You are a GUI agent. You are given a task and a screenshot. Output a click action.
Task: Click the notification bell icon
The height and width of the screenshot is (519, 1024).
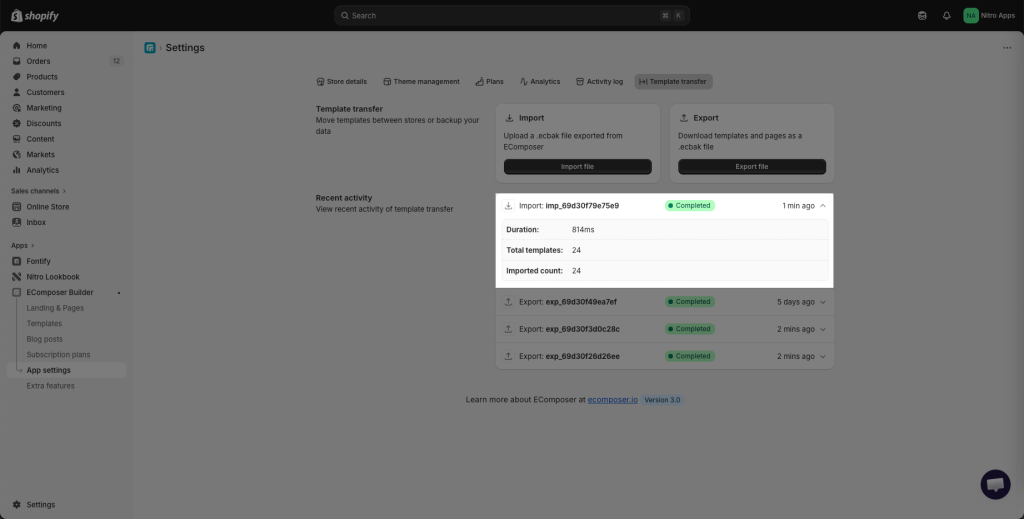[x=946, y=15]
